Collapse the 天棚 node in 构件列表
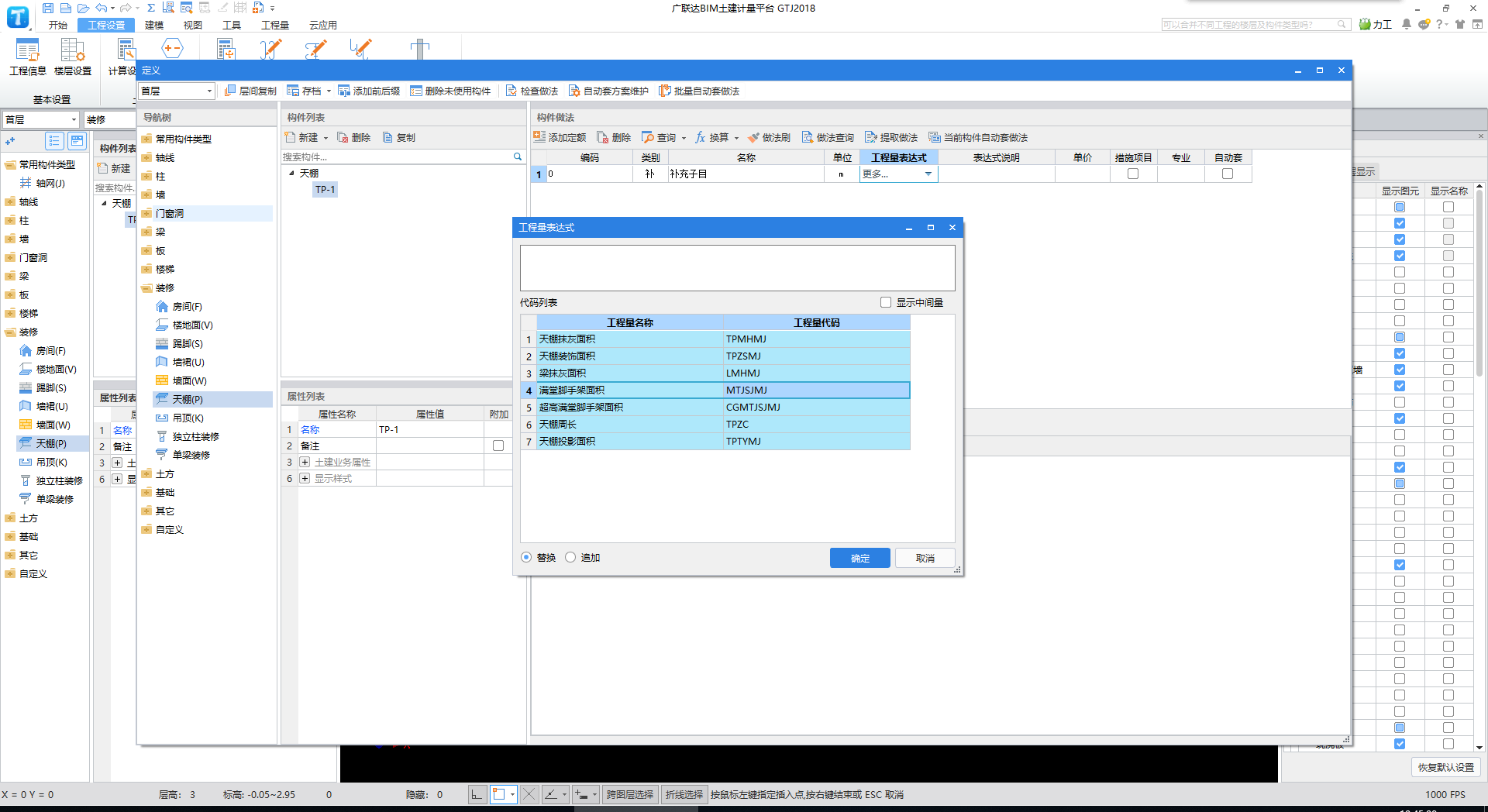 (x=292, y=173)
